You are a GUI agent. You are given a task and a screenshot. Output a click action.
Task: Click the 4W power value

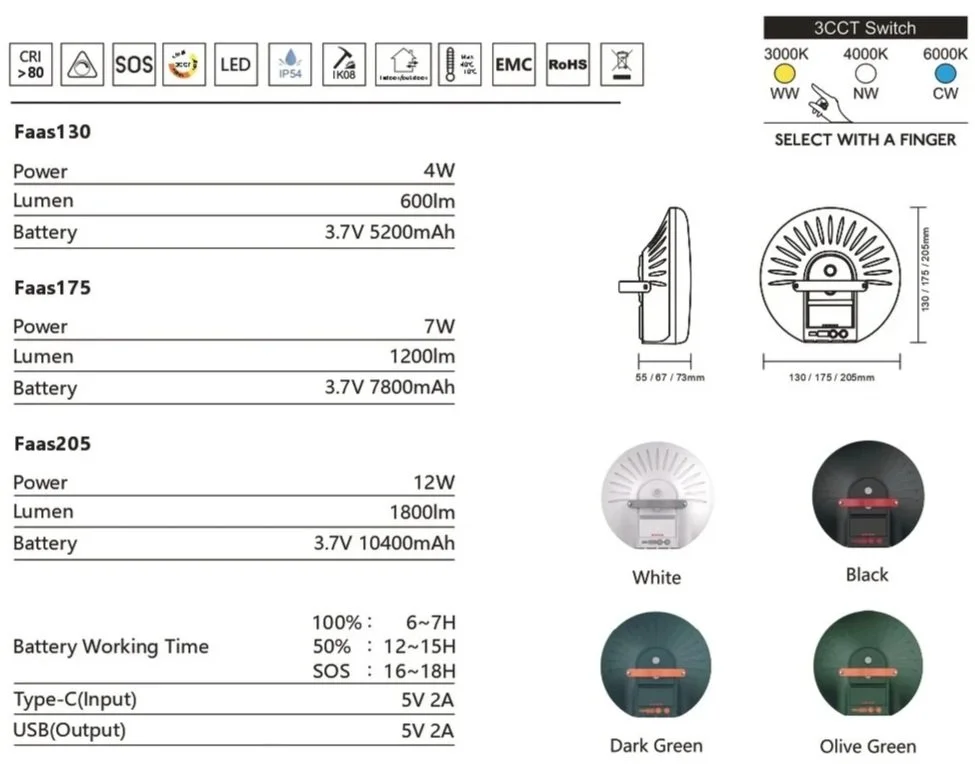point(439,170)
